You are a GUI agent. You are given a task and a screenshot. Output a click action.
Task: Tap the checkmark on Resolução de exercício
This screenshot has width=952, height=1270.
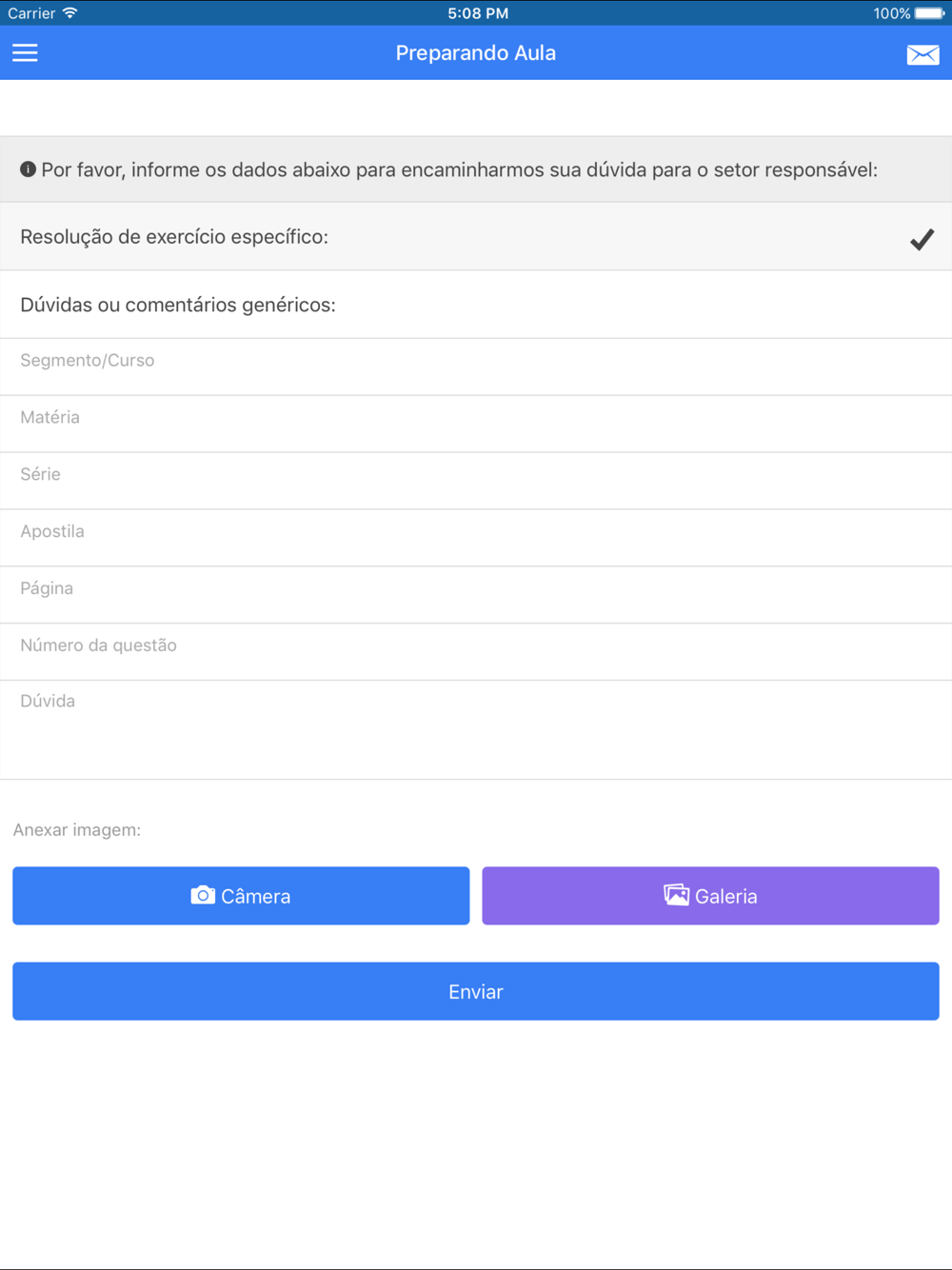(x=922, y=239)
